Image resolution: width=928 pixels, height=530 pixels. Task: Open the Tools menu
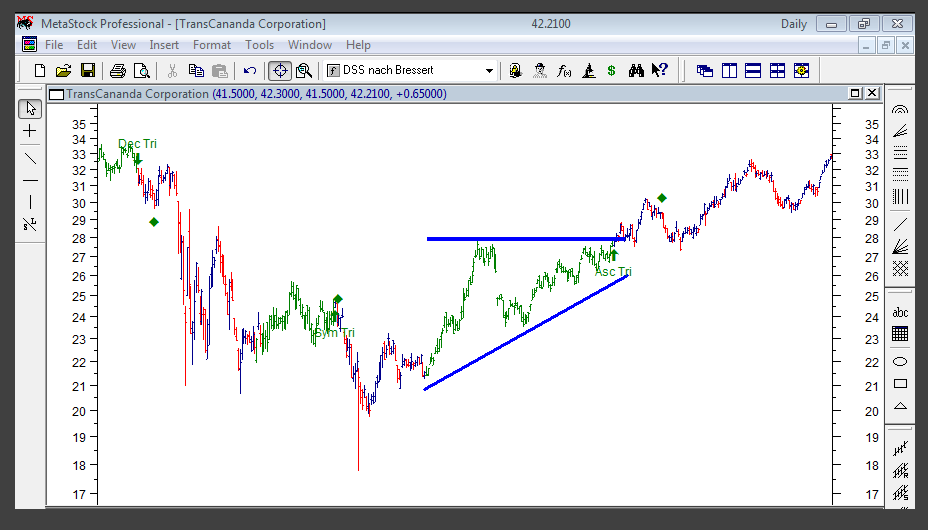click(260, 45)
